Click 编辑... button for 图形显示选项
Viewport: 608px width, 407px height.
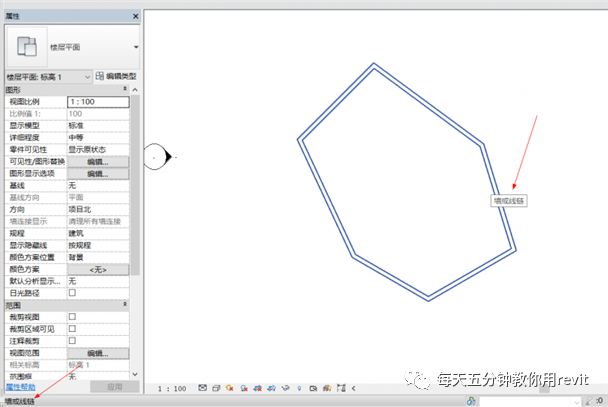tap(98, 174)
